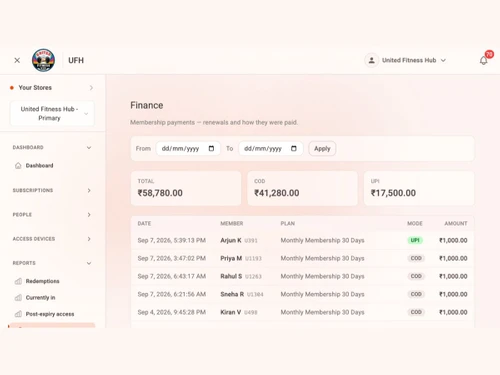Close the sidebar with the X icon
Image resolution: width=500 pixels, height=375 pixels.
tap(17, 60)
